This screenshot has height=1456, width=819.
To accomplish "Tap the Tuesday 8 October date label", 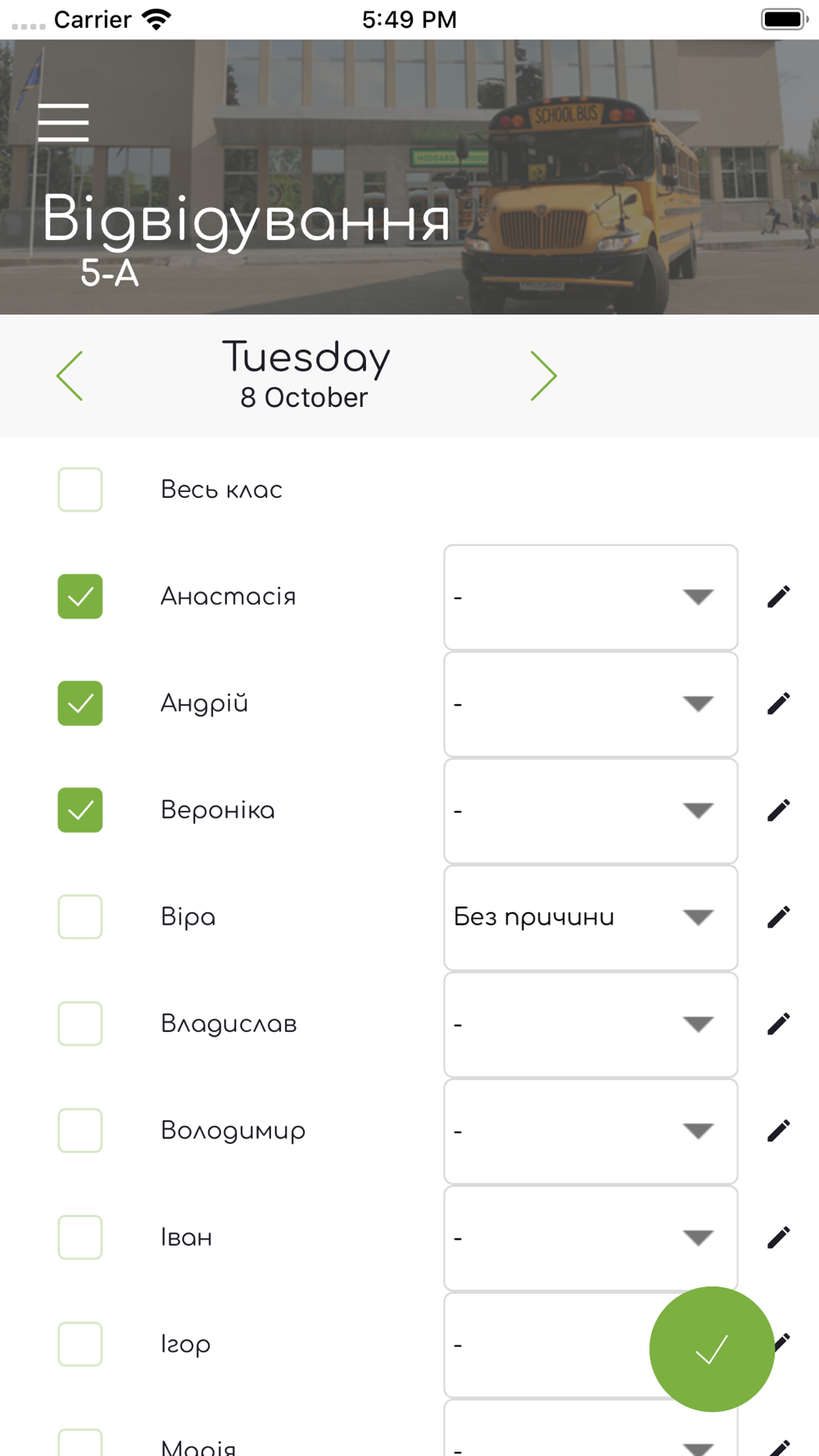I will pyautogui.click(x=305, y=376).
